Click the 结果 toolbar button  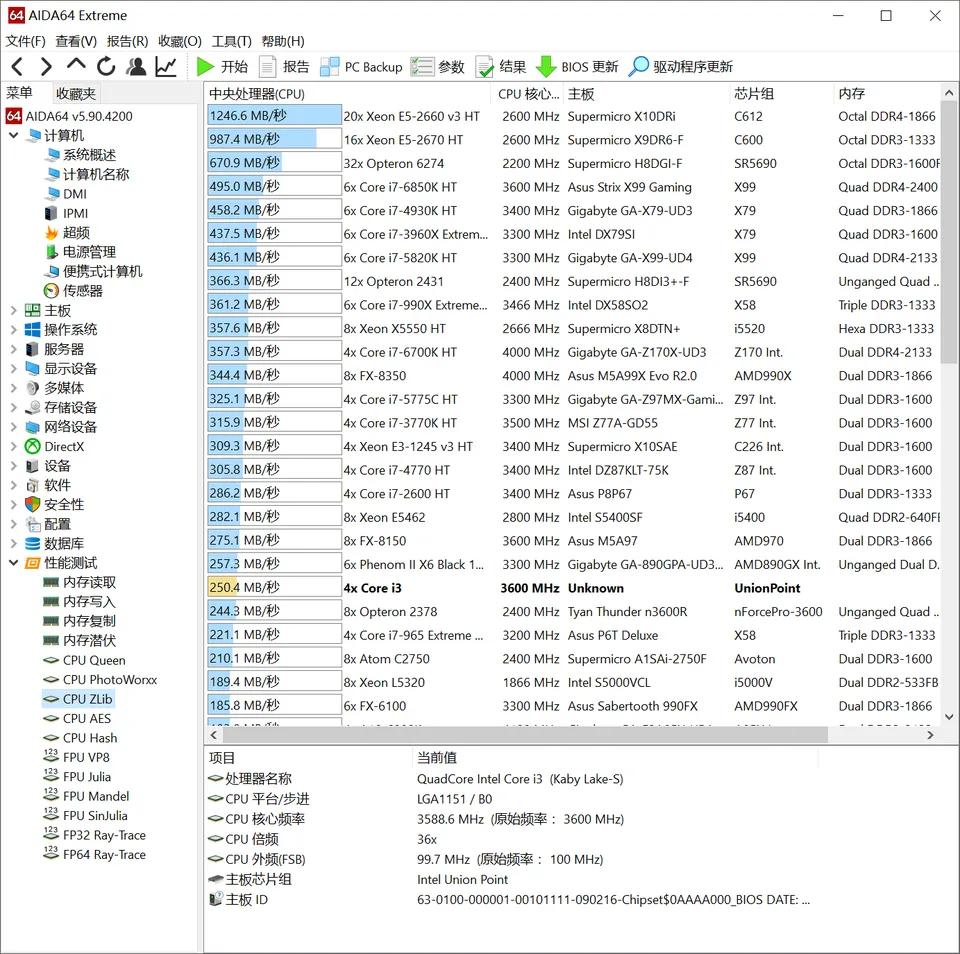pos(500,67)
